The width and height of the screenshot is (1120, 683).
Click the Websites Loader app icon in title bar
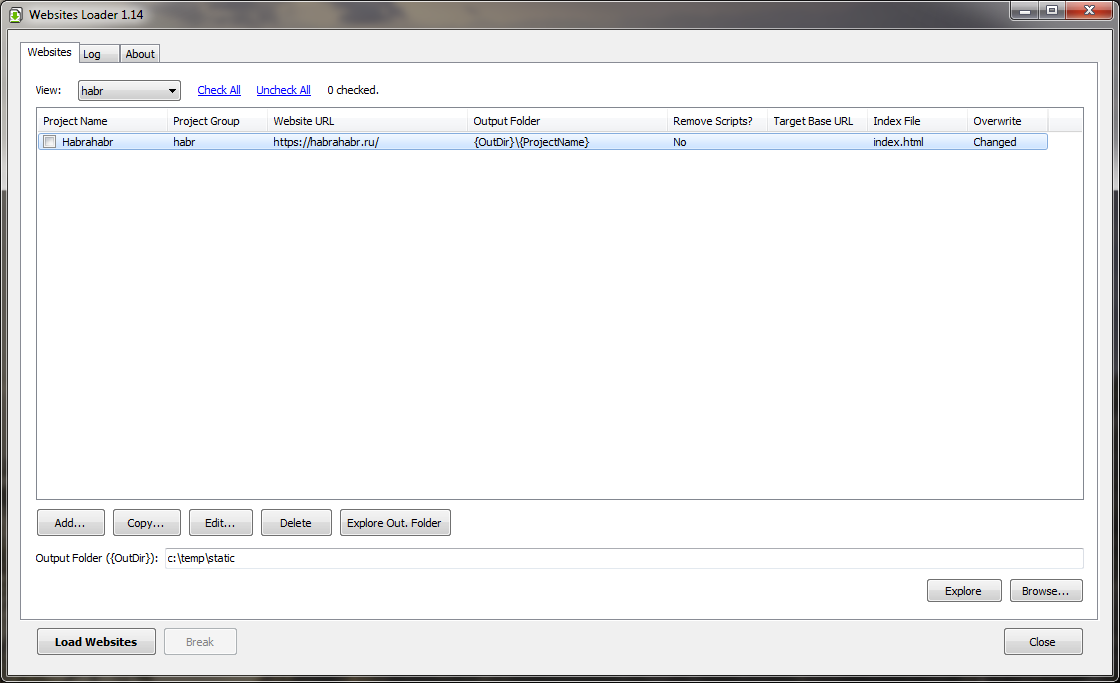click(x=15, y=15)
